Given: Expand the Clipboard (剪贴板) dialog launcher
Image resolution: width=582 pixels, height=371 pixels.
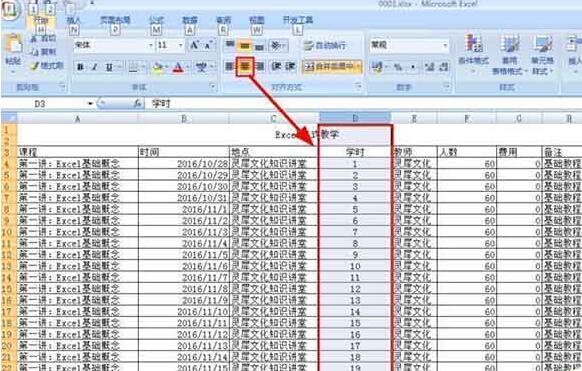Looking at the screenshot, I should [x=62, y=87].
